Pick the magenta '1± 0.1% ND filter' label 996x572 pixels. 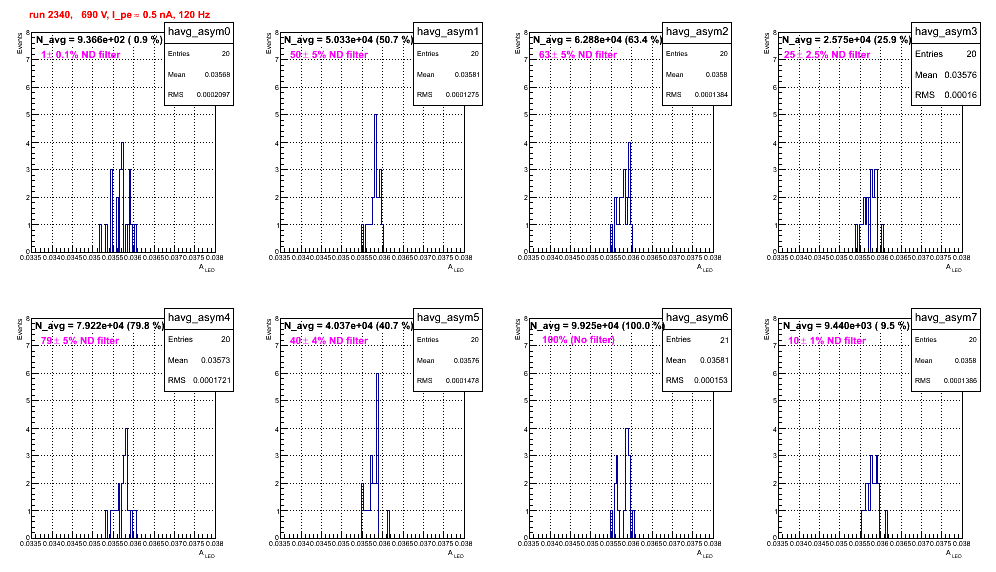(81, 55)
